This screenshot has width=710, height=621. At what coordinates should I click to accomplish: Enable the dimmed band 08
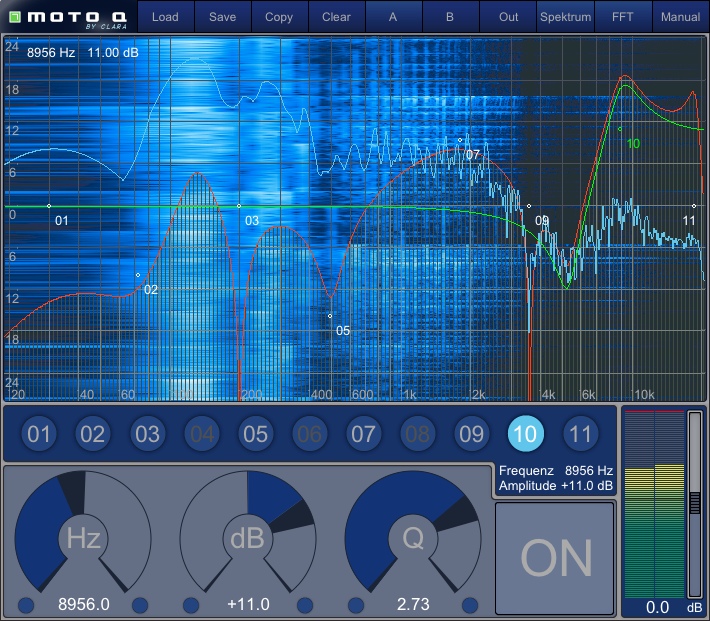417,434
